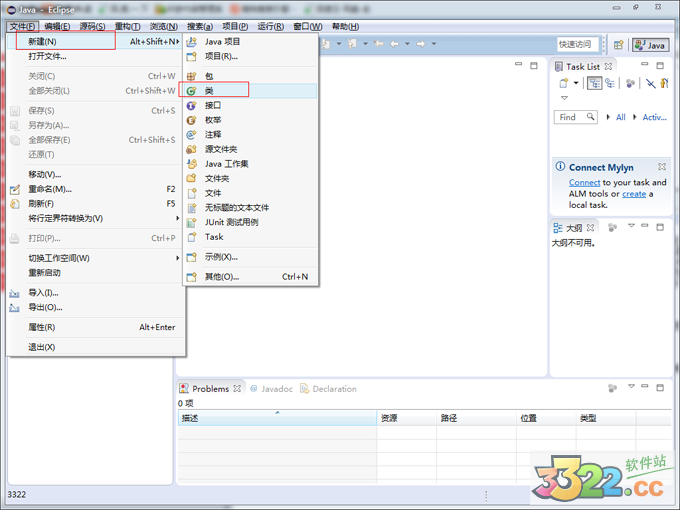Screen dimensions: 680x510
Task: Open 项目(P) menu
Action: [235, 26]
